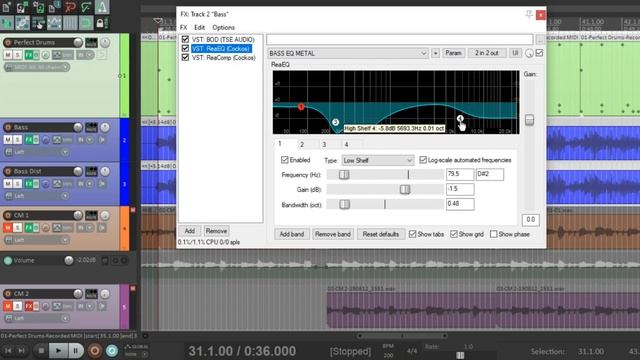Click the Remove band button

coord(333,234)
